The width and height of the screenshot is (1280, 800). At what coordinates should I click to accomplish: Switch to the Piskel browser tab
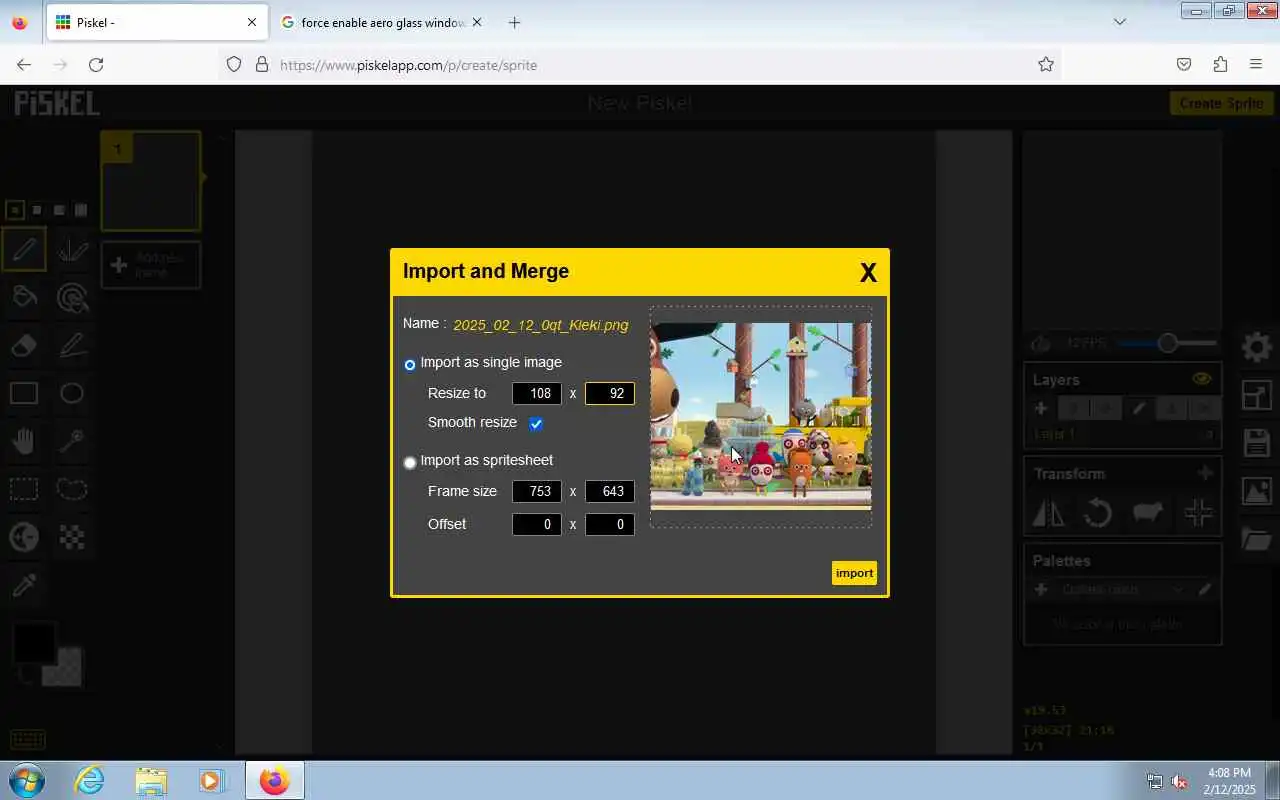(156, 22)
